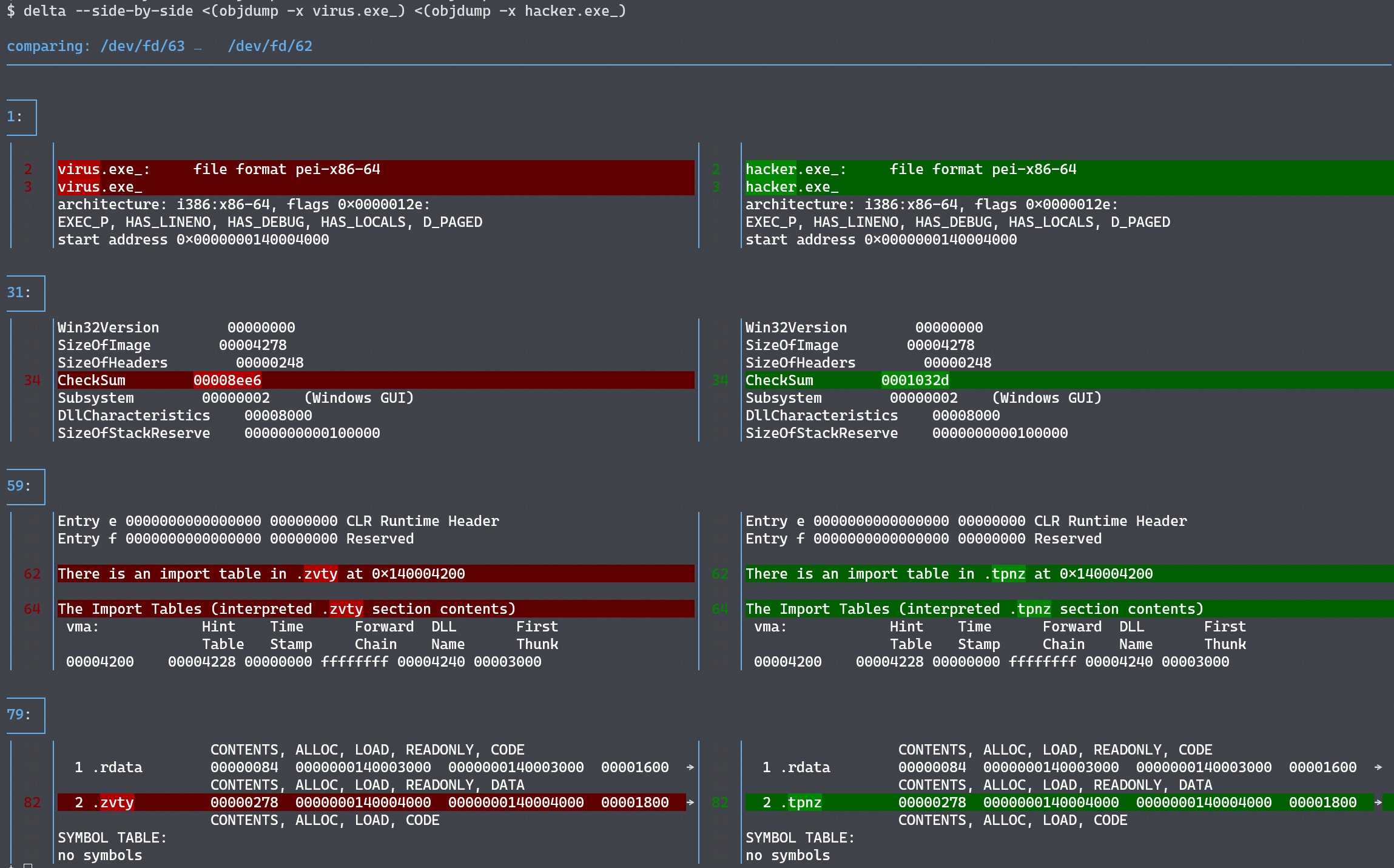The image size is (1394, 868).
Task: Click left pane 'SYMBOL TABLE:' heading
Action: pyautogui.click(x=112, y=838)
